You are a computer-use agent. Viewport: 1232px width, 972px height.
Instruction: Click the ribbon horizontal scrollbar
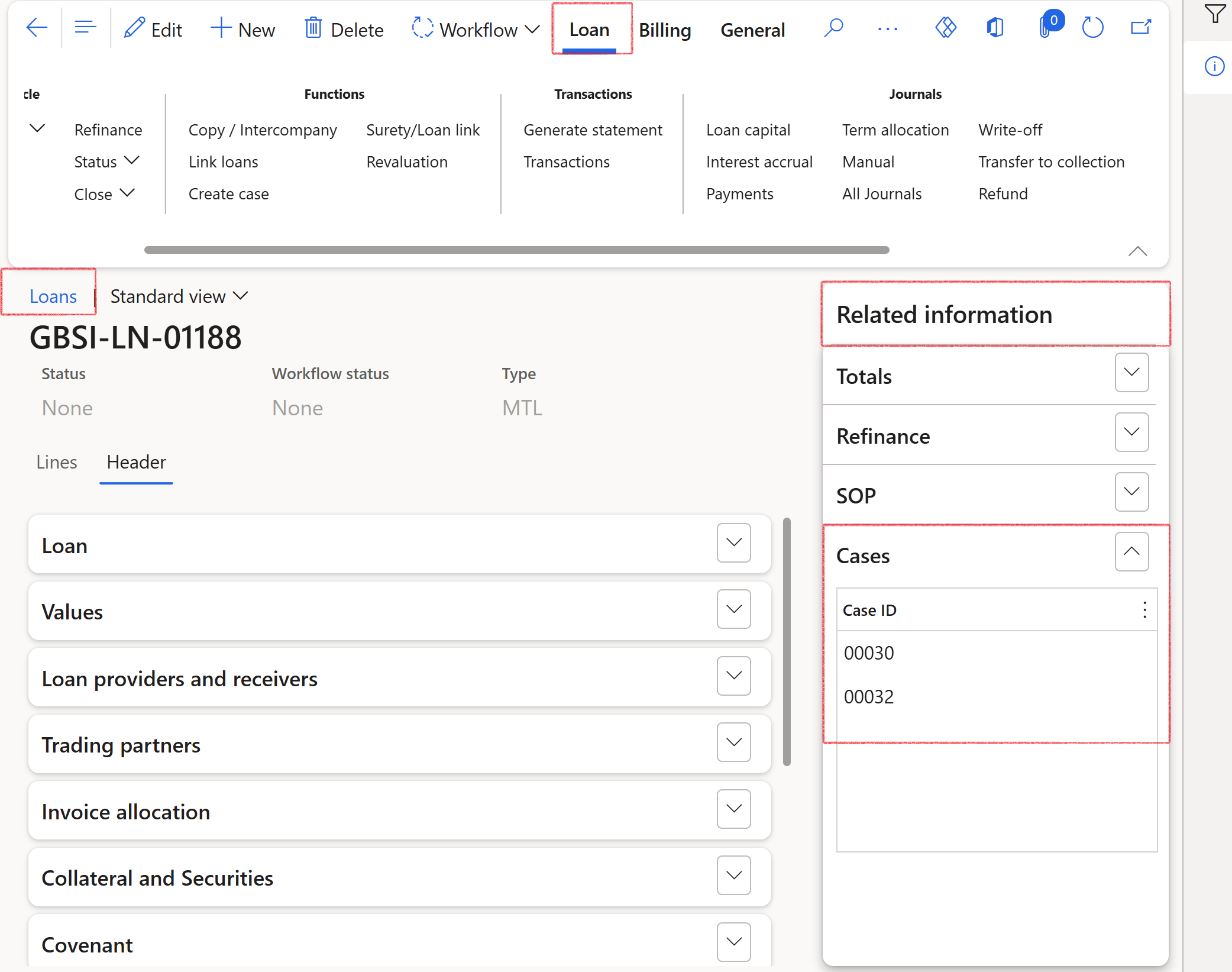point(516,250)
